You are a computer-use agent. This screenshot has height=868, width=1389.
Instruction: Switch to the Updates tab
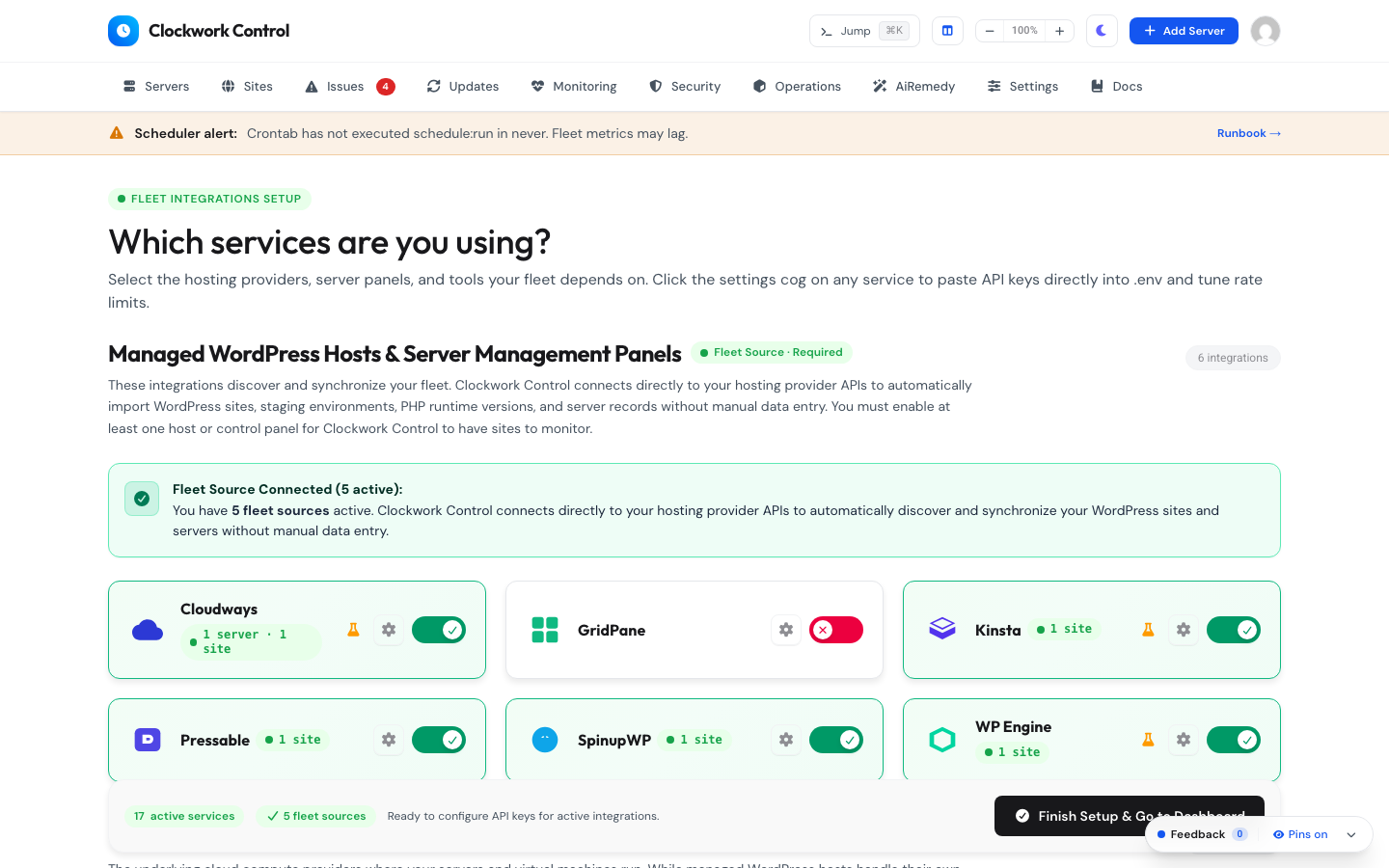tap(463, 86)
